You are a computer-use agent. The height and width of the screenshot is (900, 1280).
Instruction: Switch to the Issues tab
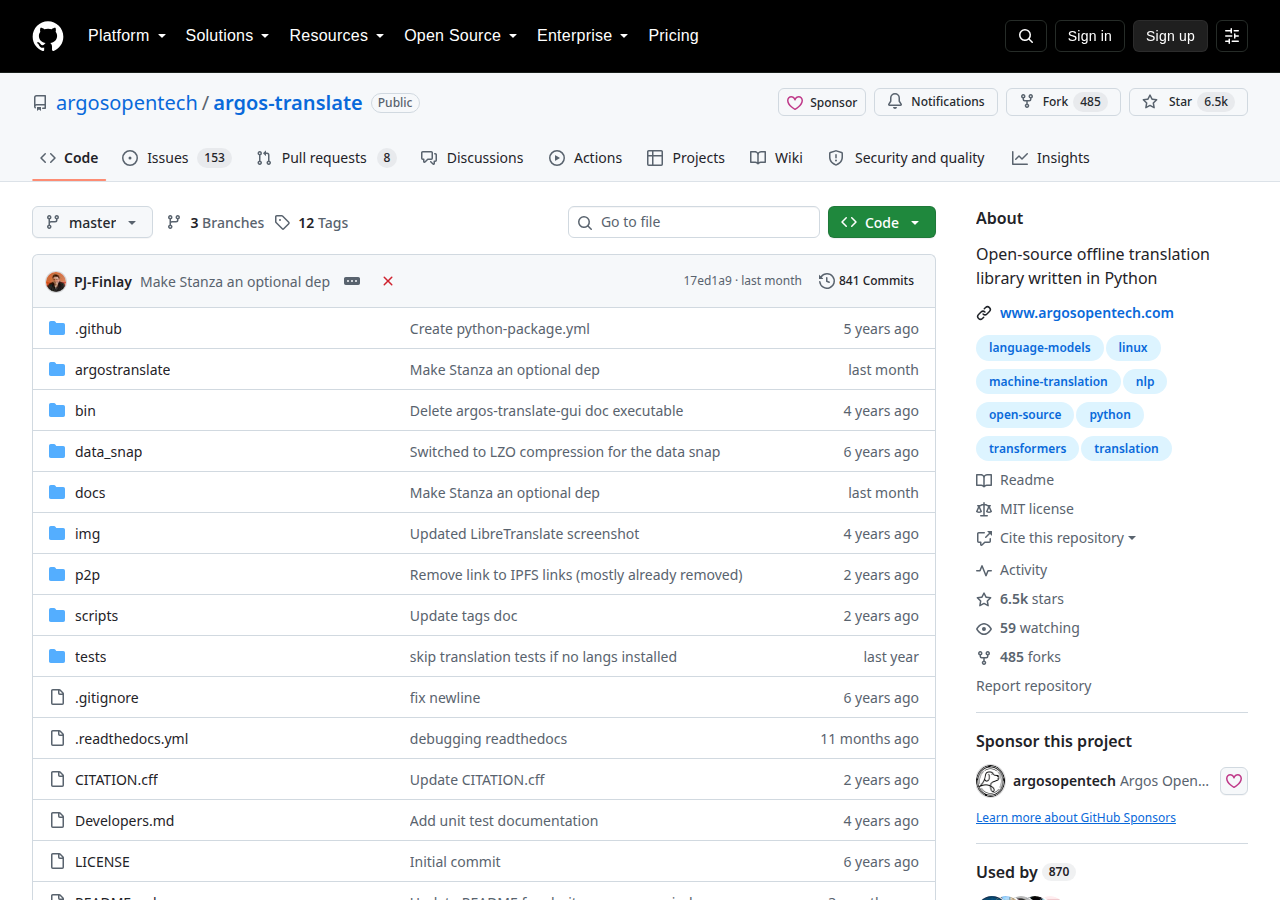click(177, 158)
